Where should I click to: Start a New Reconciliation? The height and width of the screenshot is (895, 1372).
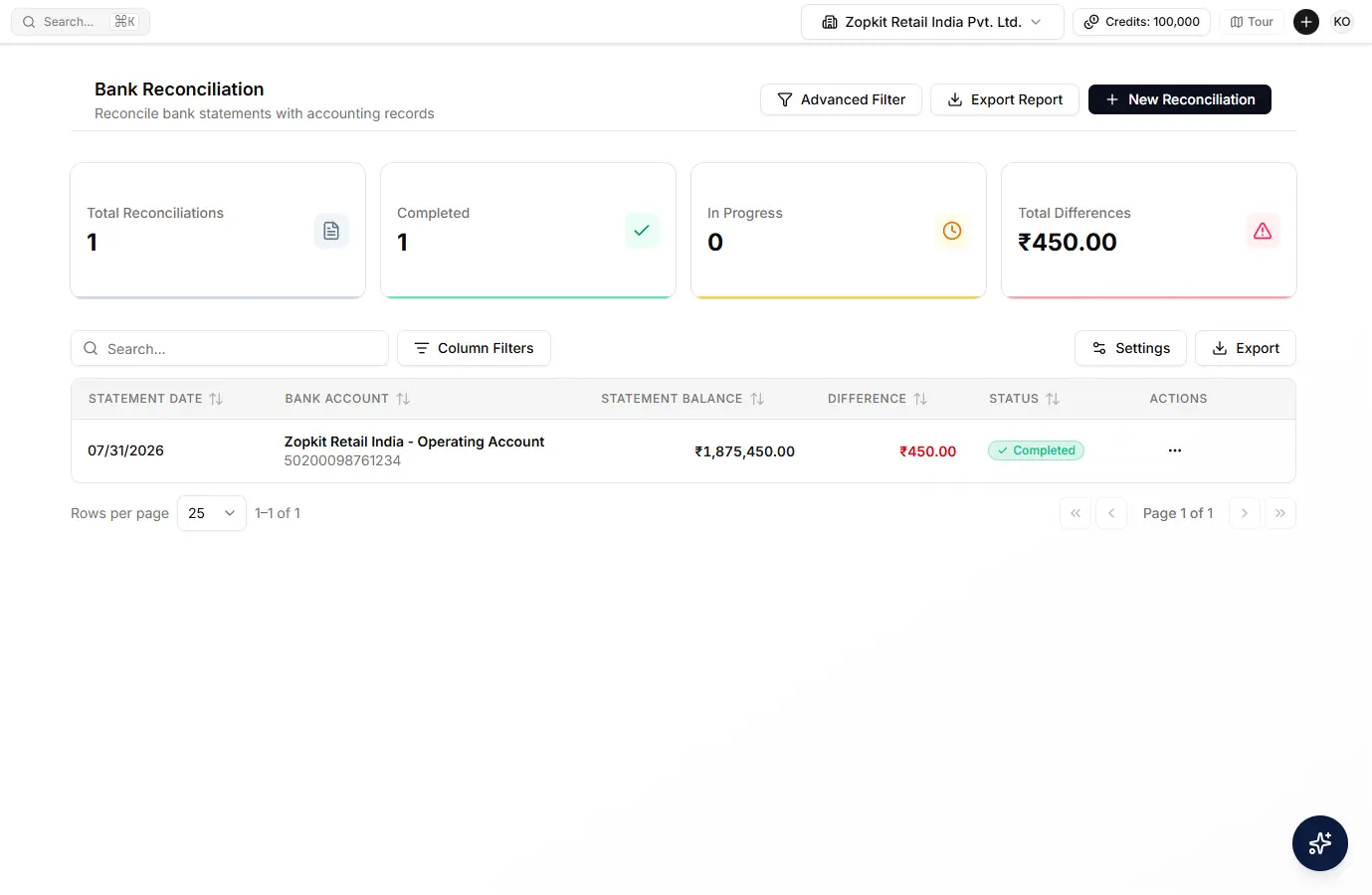click(1180, 99)
